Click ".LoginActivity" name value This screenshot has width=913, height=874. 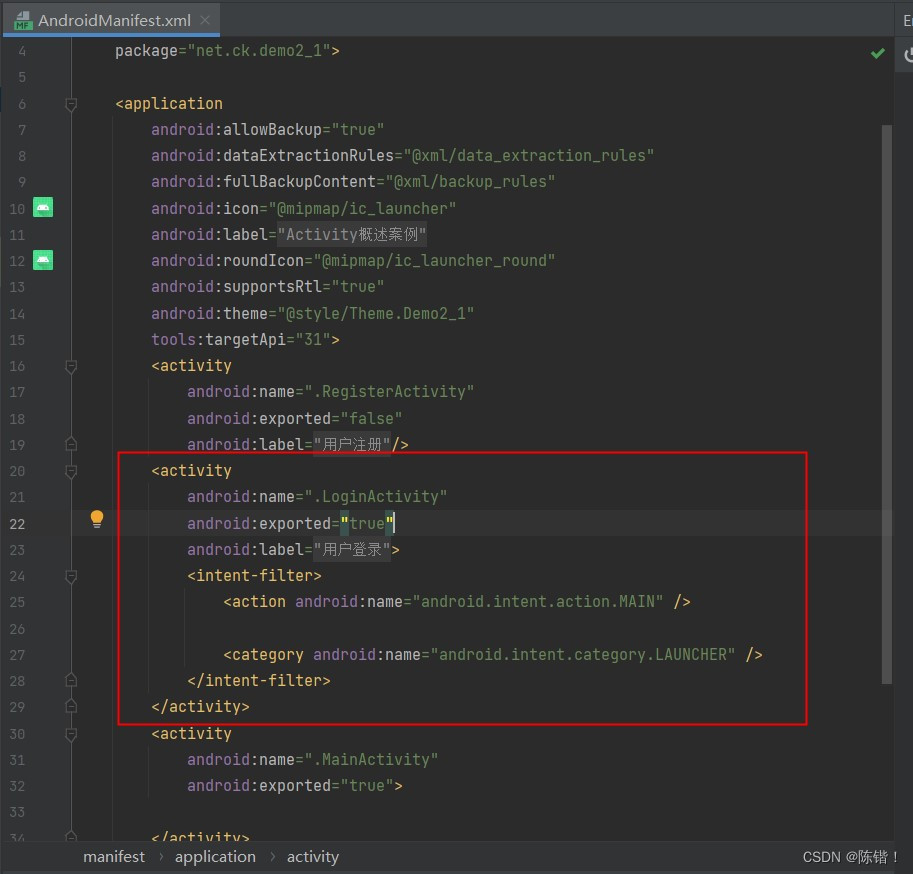tap(376, 497)
